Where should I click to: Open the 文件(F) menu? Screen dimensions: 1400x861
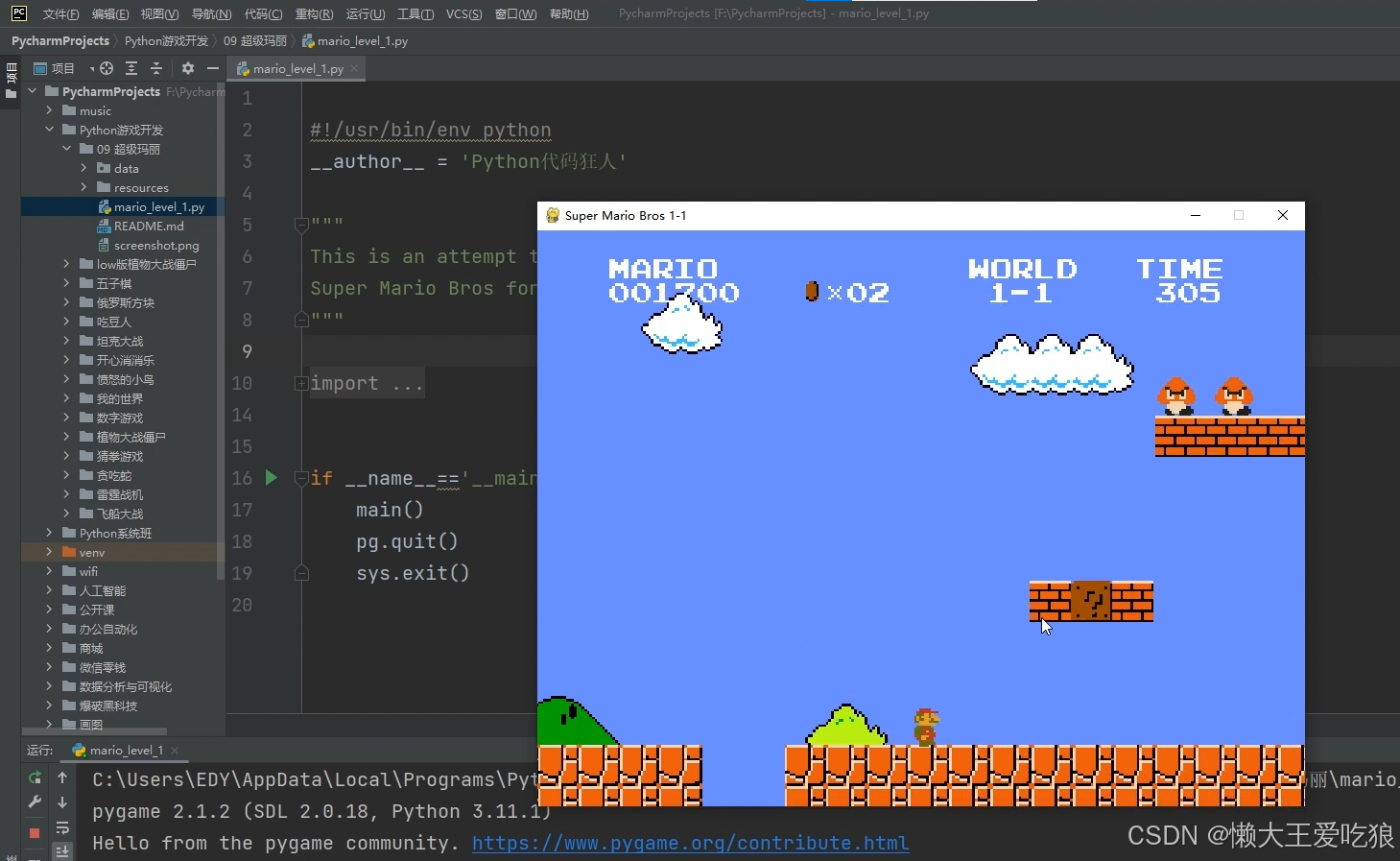tap(60, 13)
